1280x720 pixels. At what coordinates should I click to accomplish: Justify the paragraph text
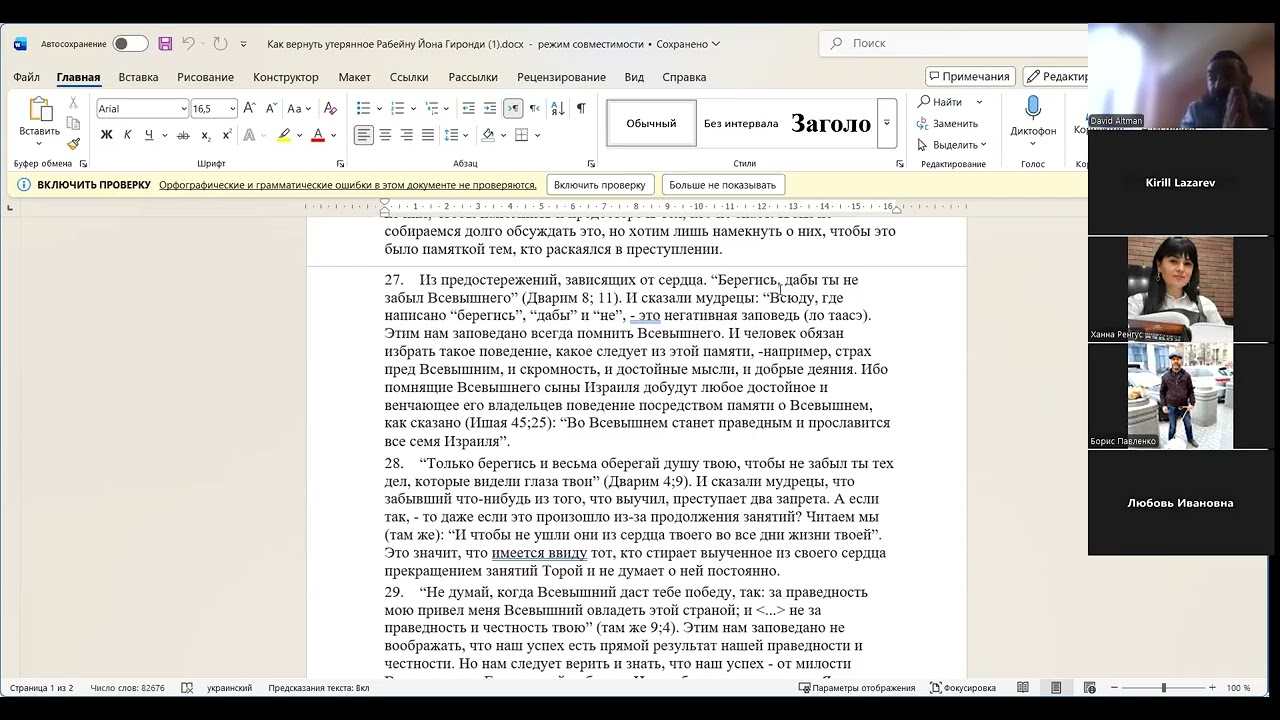428,135
